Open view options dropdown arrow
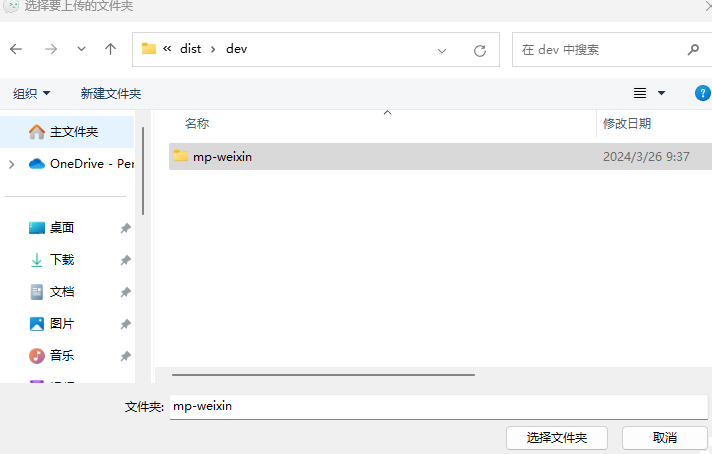Viewport: 712px width, 454px height. point(662,93)
